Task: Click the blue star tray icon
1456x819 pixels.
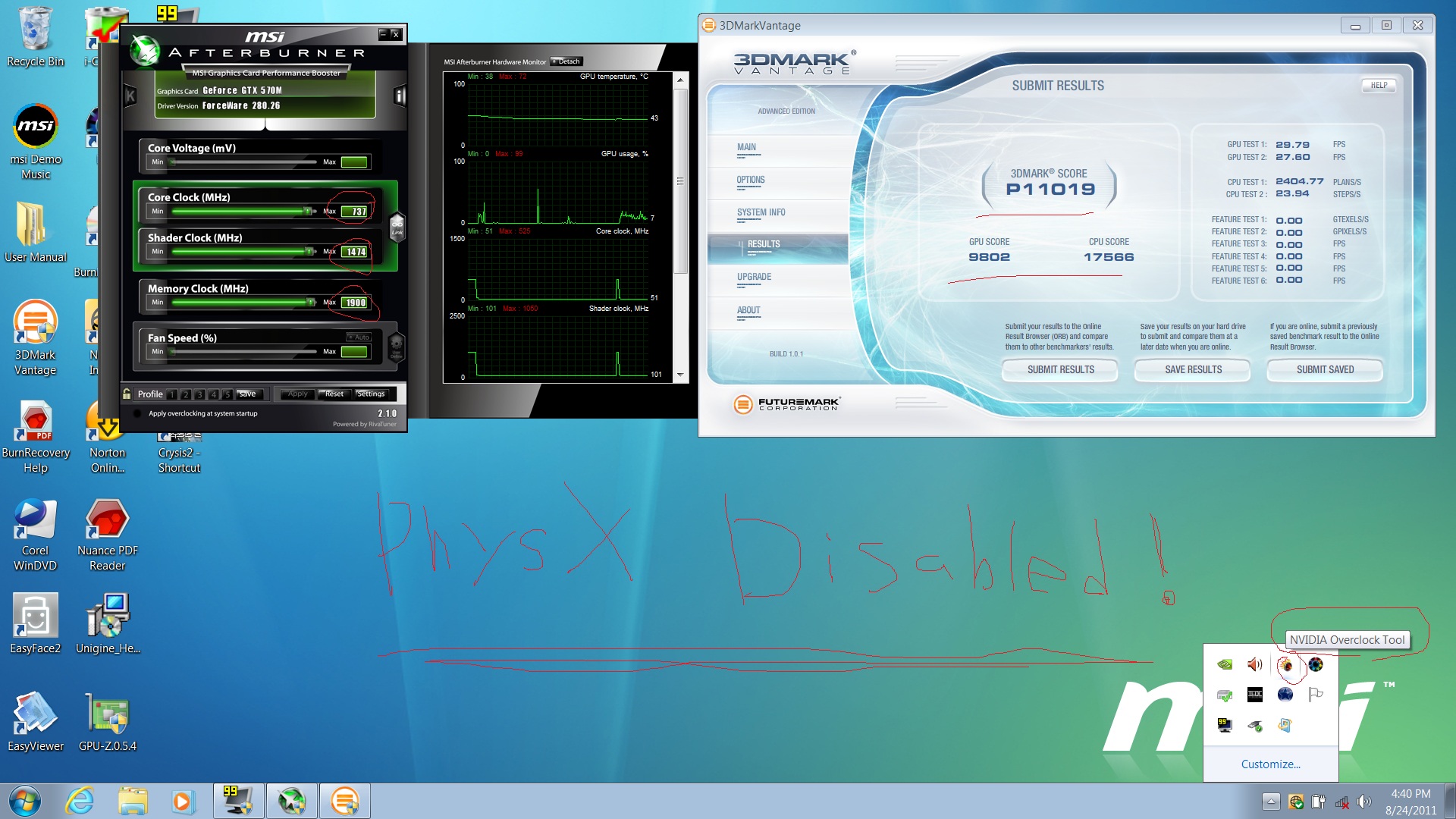Action: (1285, 695)
